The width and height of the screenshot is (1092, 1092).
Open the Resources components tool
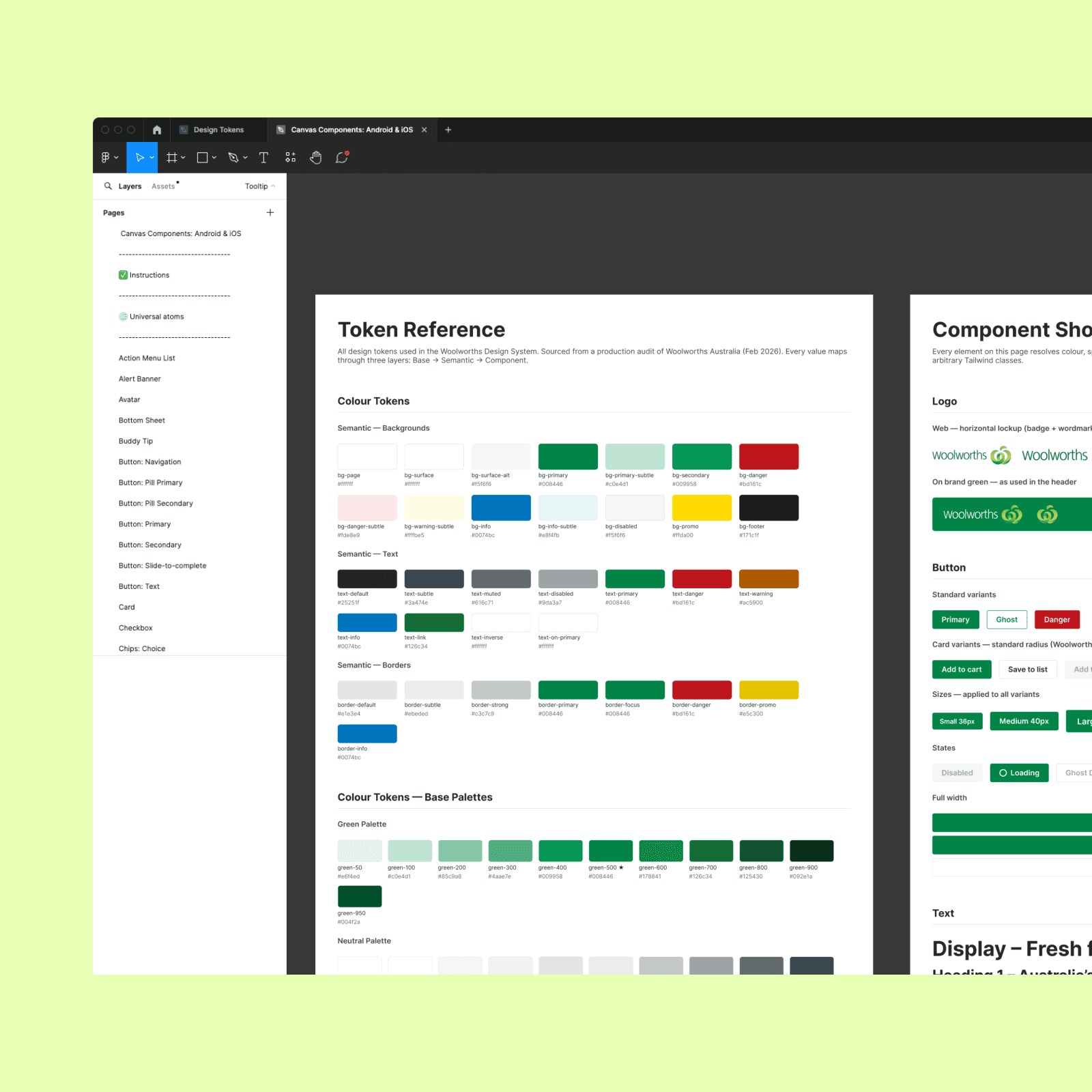click(290, 158)
